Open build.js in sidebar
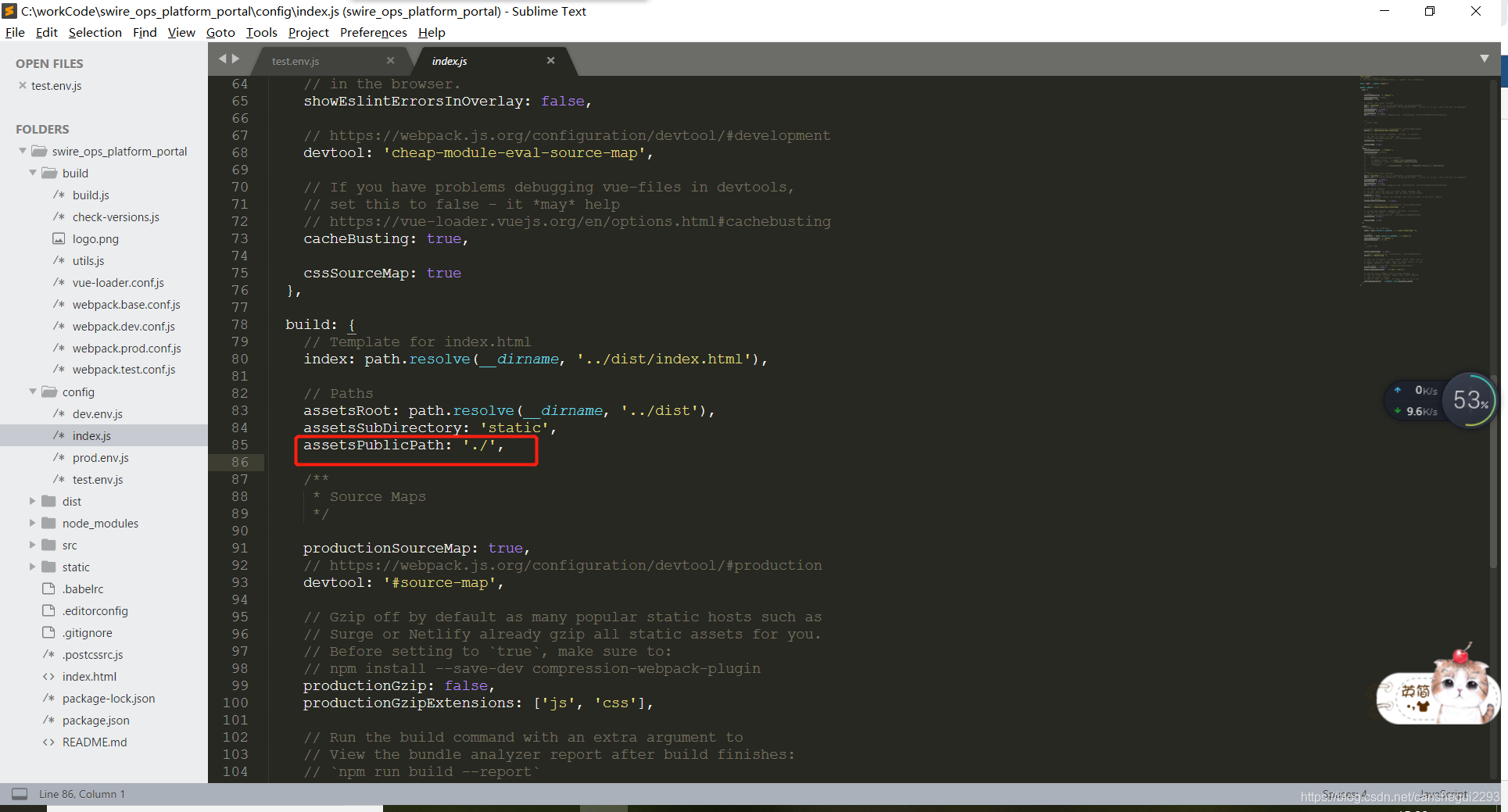This screenshot has height=812, width=1508. [91, 195]
